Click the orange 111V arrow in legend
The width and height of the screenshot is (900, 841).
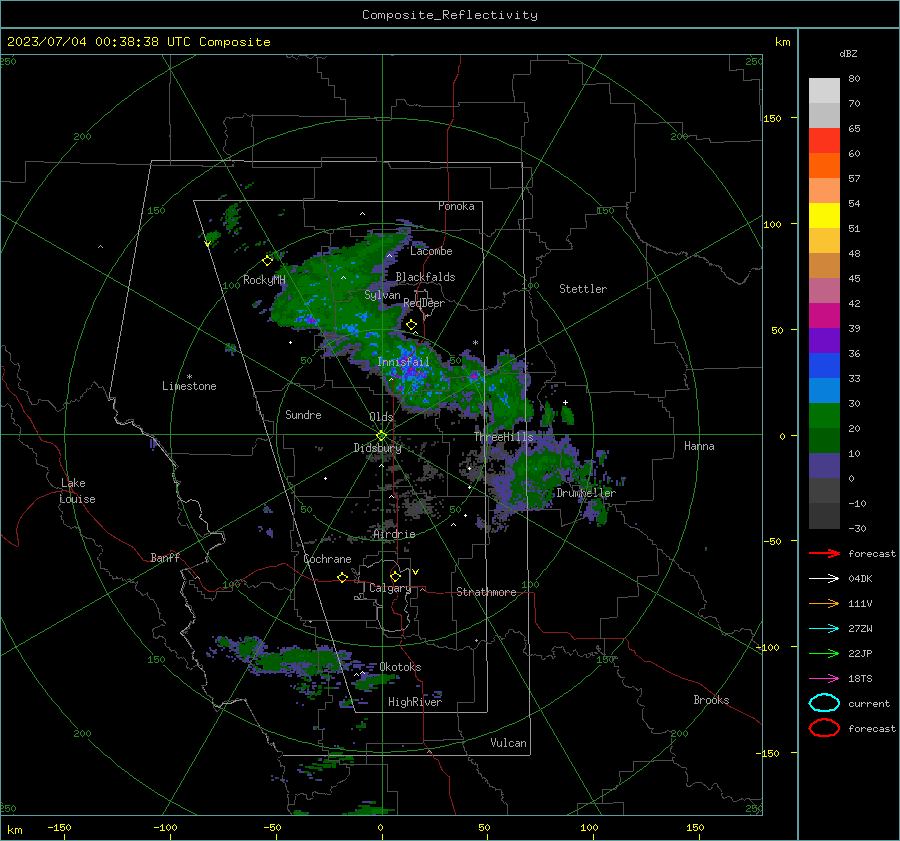pyautogui.click(x=824, y=603)
